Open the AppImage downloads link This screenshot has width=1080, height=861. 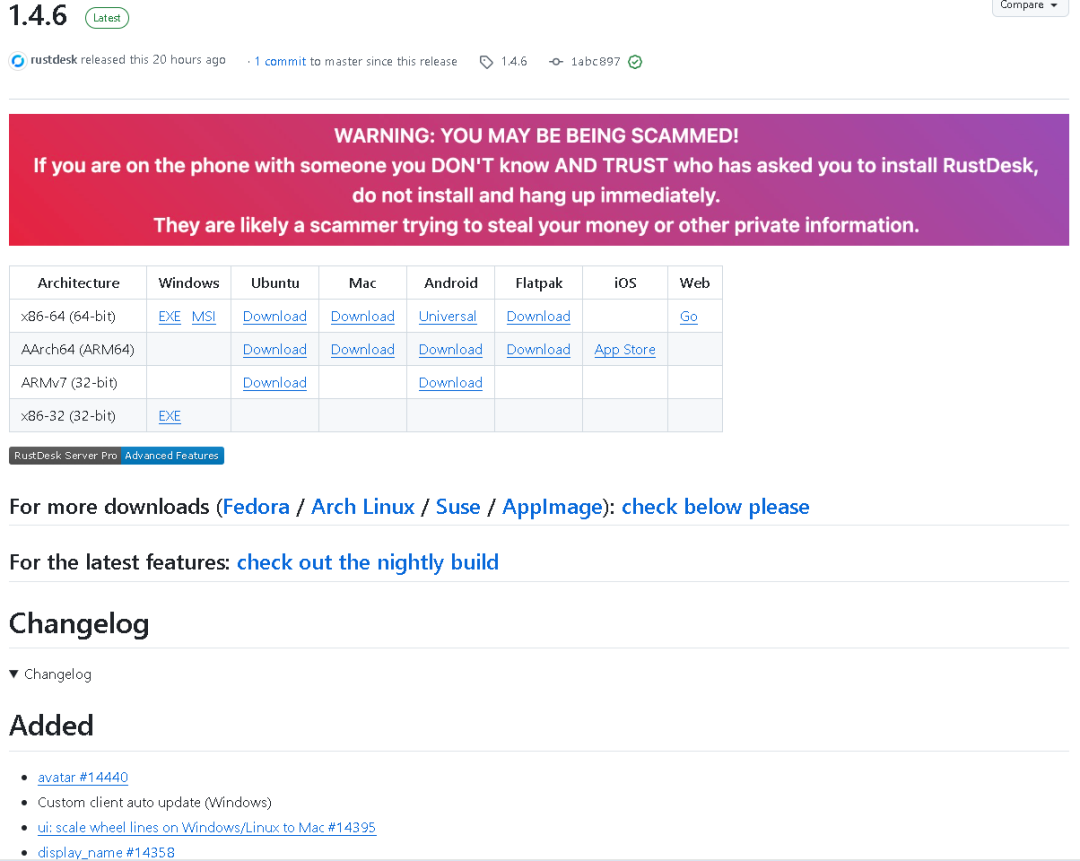point(552,507)
